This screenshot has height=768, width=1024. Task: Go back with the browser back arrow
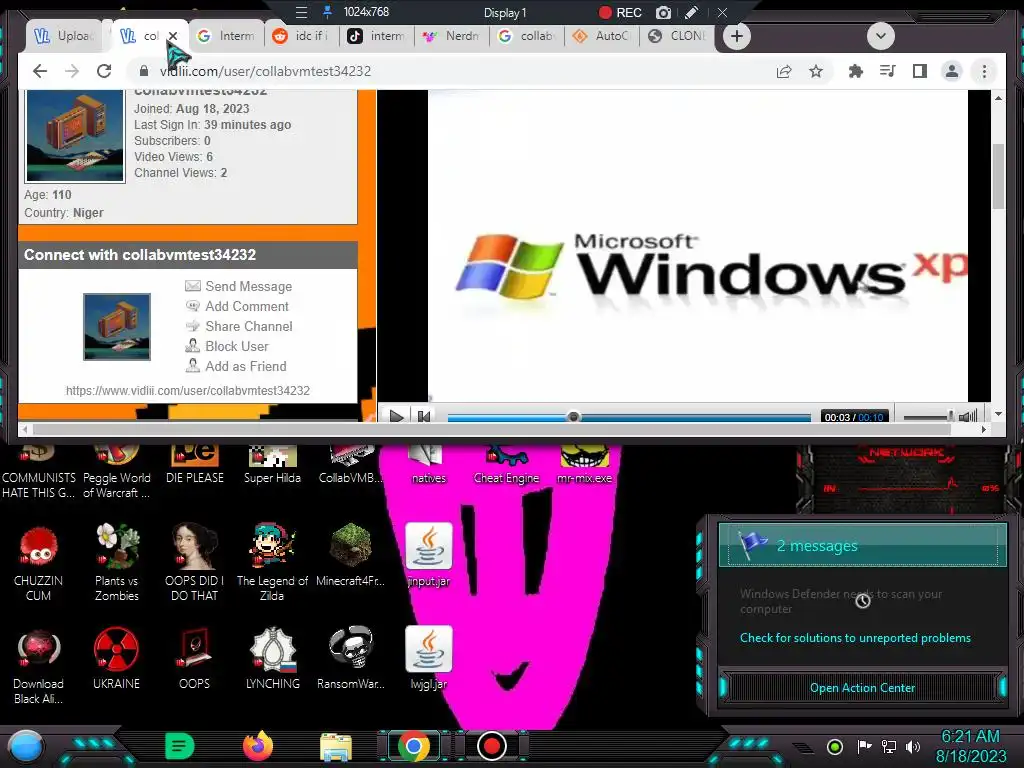coord(40,71)
